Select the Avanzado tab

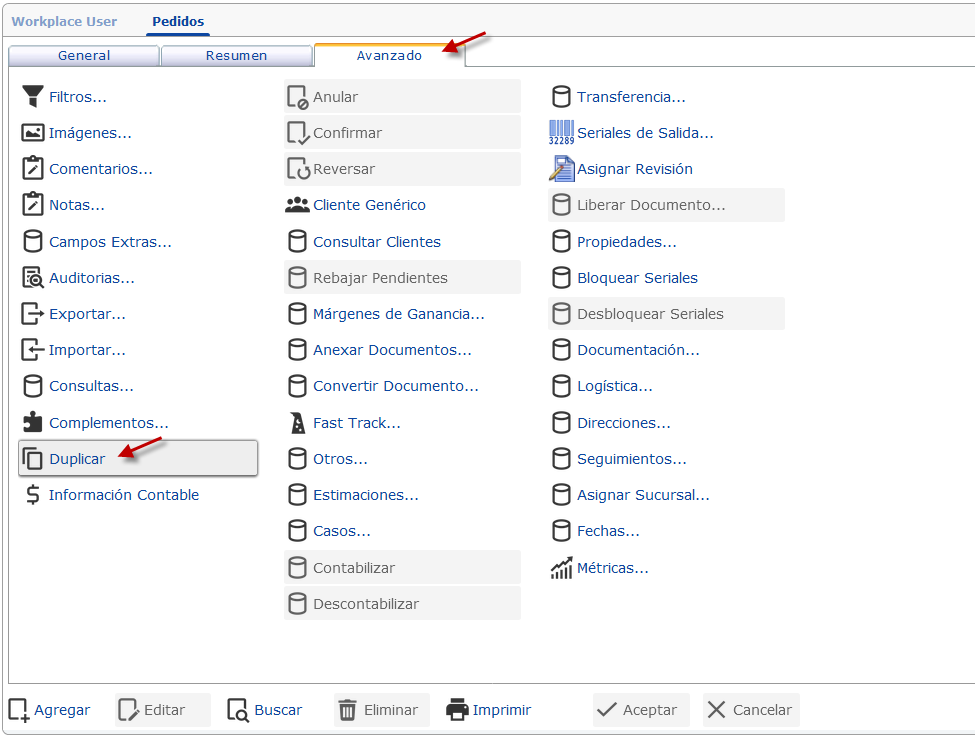[x=389, y=55]
